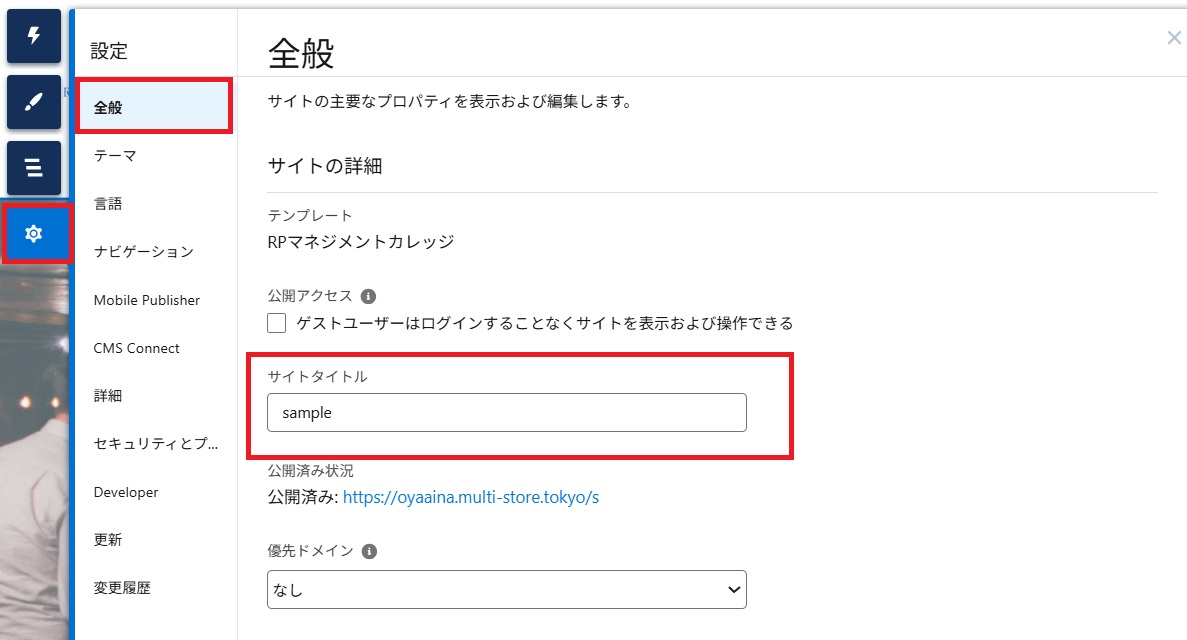This screenshot has height=640, width=1187.
Task: Enable guest user access checkbox
Action: click(x=277, y=323)
